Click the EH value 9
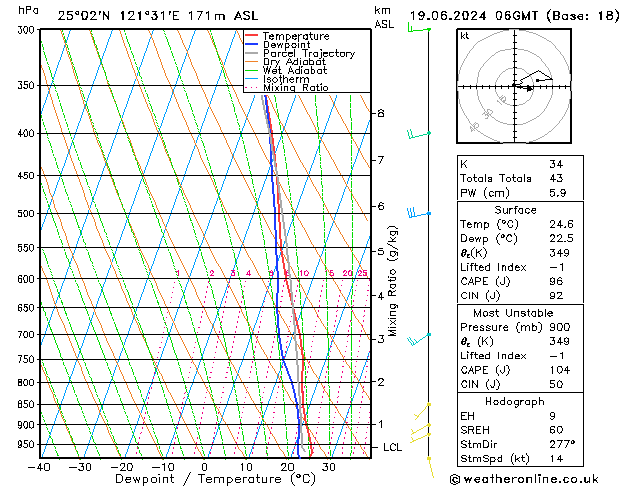This screenshot has height=486, width=629. click(x=552, y=416)
